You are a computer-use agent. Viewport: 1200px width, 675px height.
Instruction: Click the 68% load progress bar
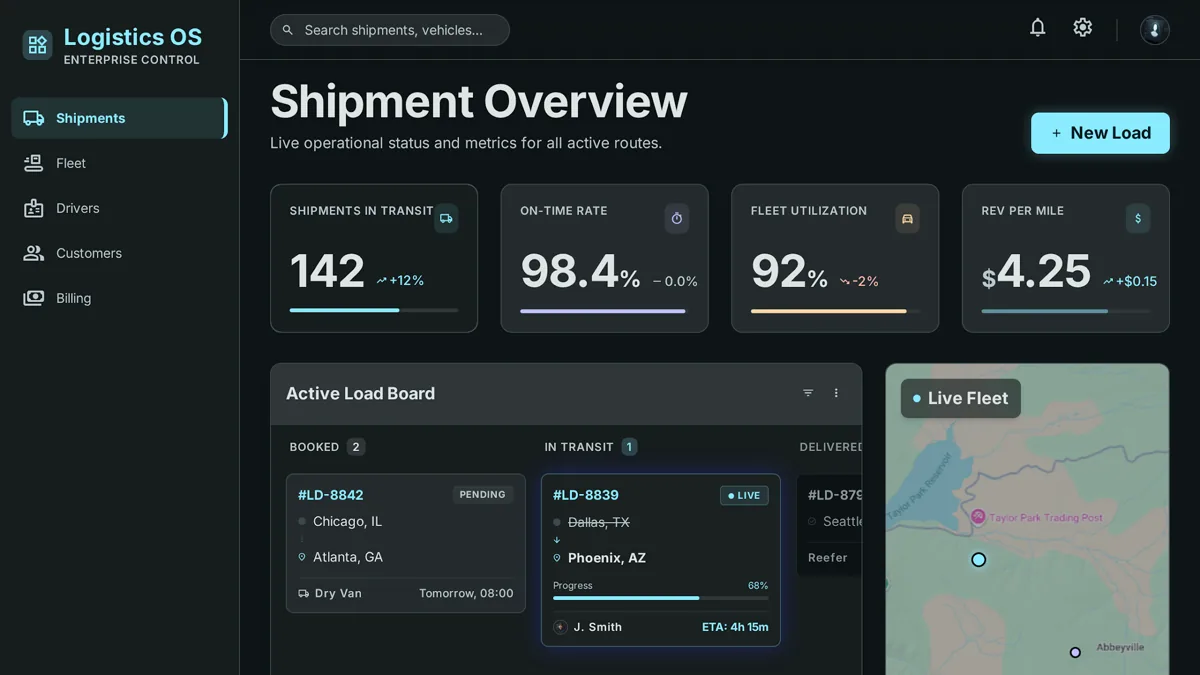[661, 598]
